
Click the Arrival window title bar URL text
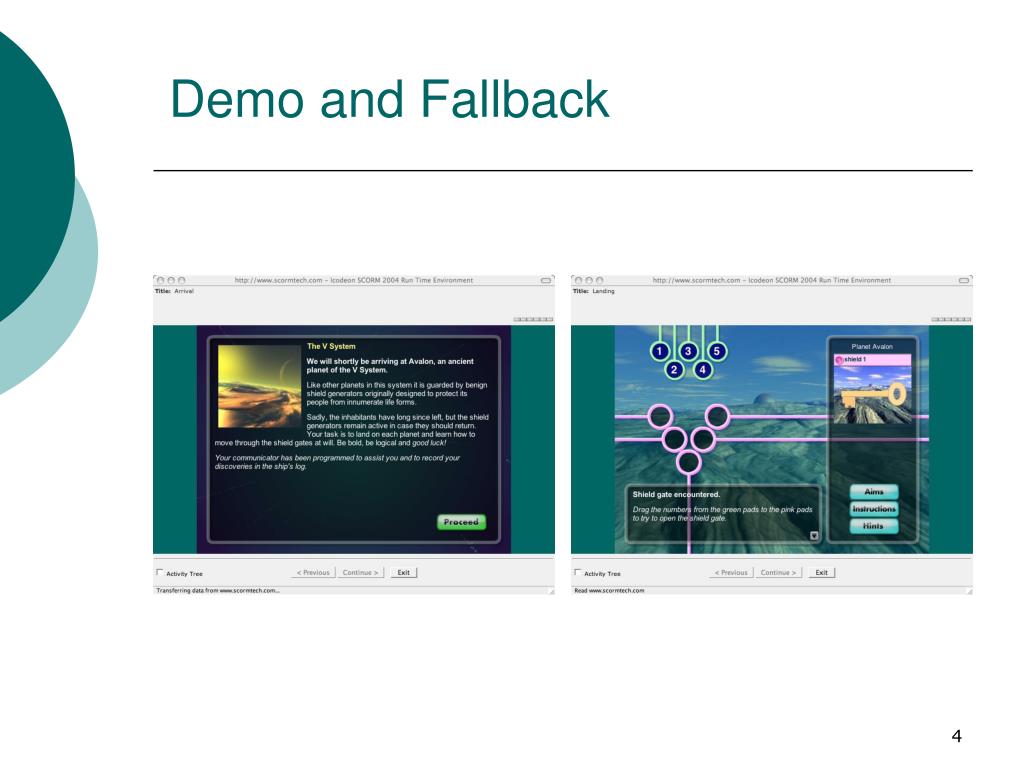353,280
